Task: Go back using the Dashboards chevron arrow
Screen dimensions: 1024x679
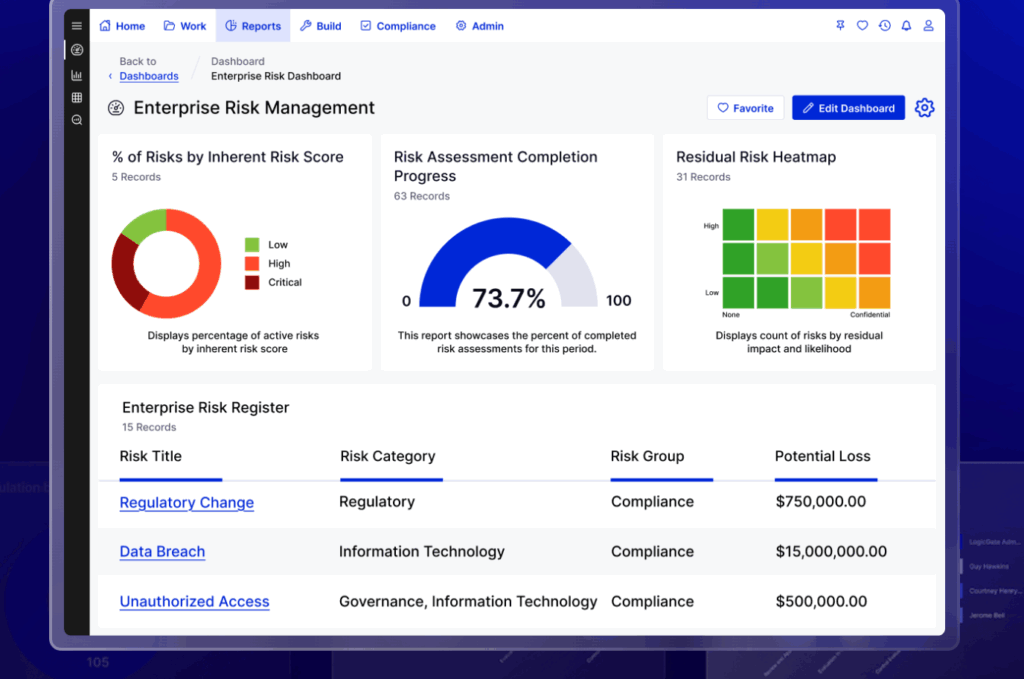Action: pyautogui.click(x=110, y=77)
